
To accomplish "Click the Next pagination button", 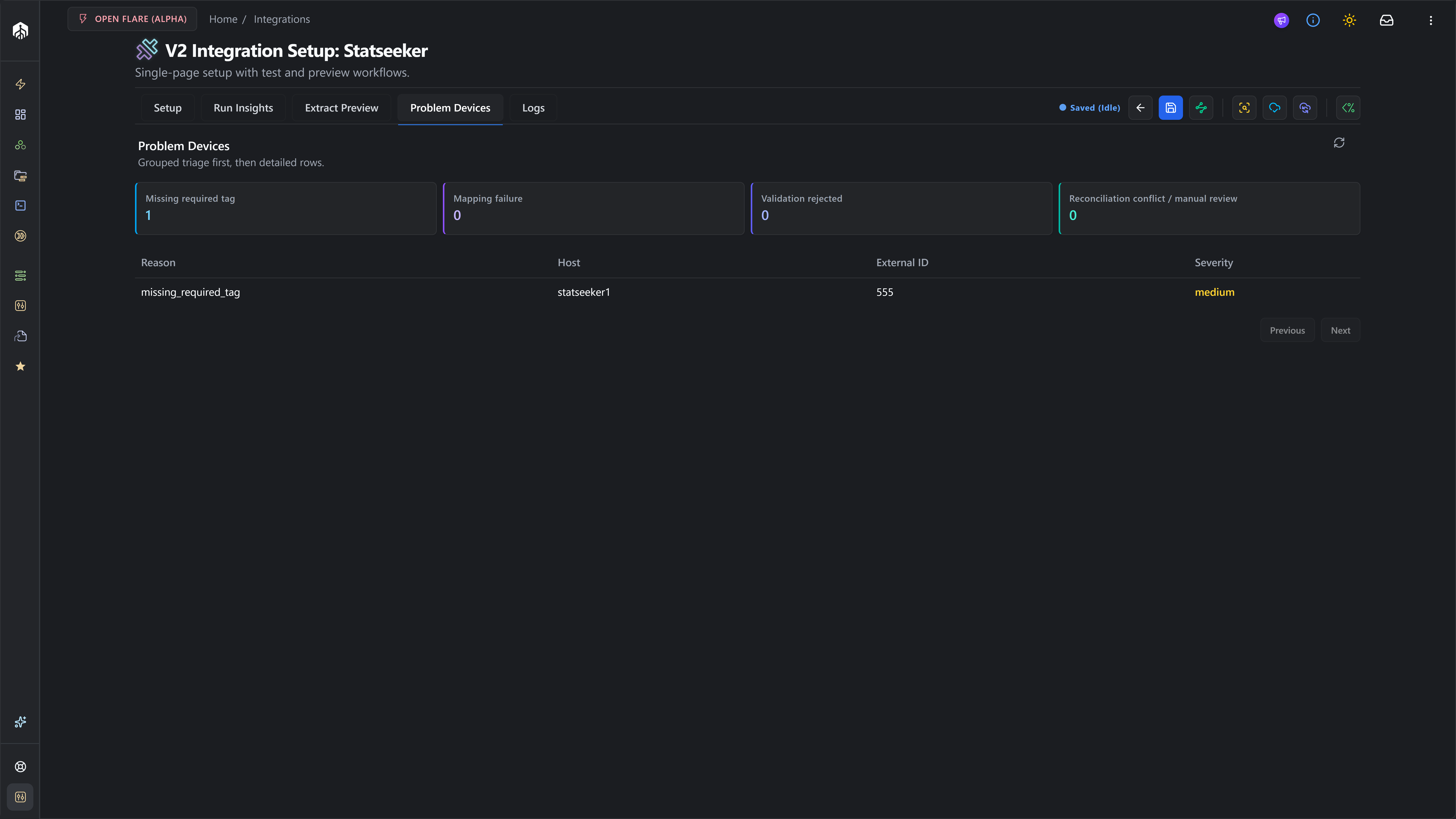I will pyautogui.click(x=1340, y=330).
